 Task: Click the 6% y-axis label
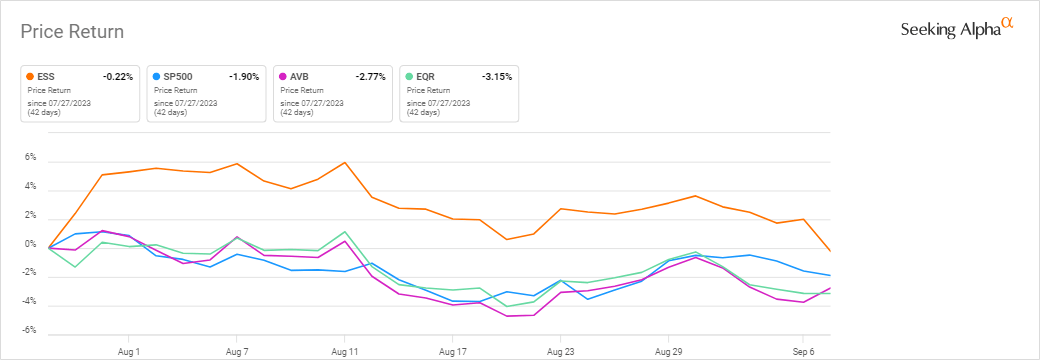pos(32,158)
